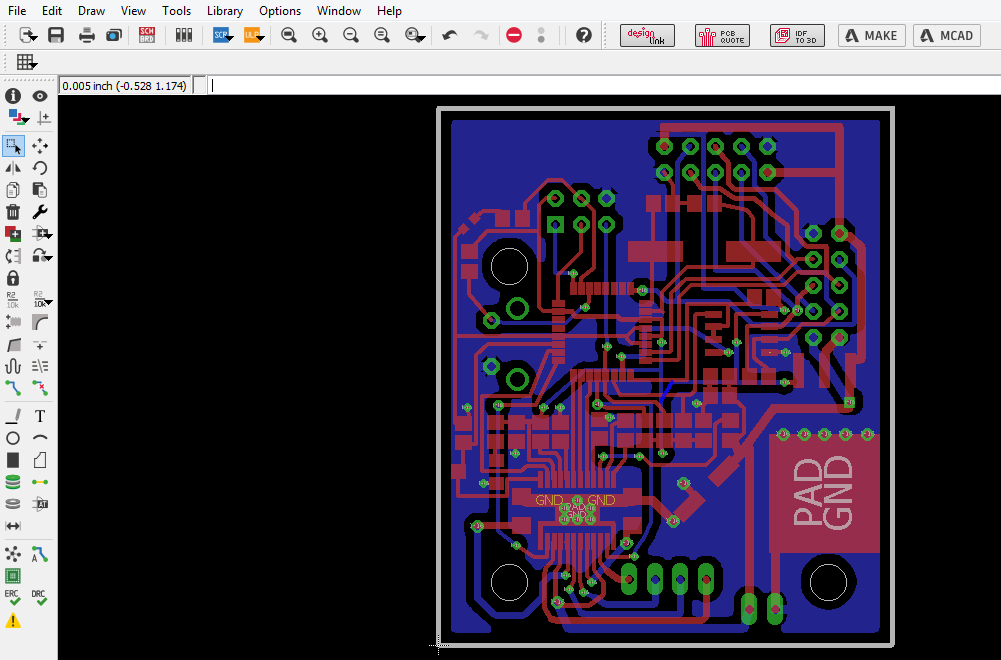Image resolution: width=1001 pixels, height=660 pixels.
Task: Click the Design Link button
Action: (647, 36)
